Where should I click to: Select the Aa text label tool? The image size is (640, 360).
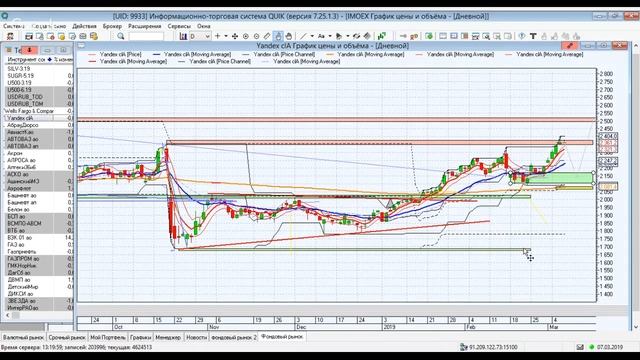321,36
